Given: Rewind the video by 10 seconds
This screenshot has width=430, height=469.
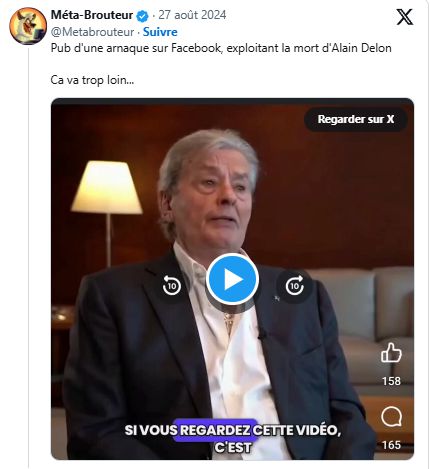Looking at the screenshot, I should (x=172, y=286).
